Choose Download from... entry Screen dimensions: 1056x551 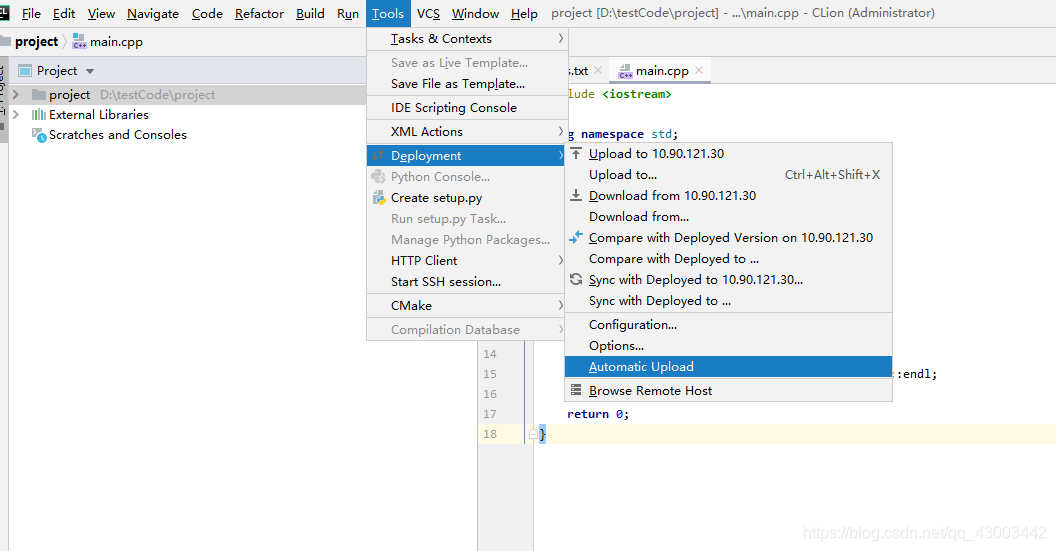pos(728,217)
